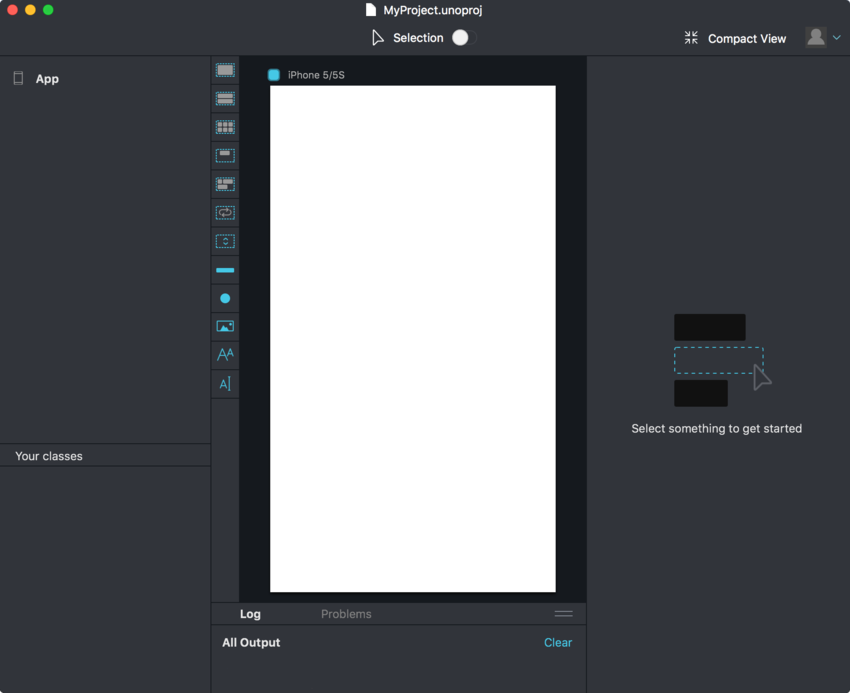Select the Text tool with AA icon
The image size is (850, 693).
[225, 354]
